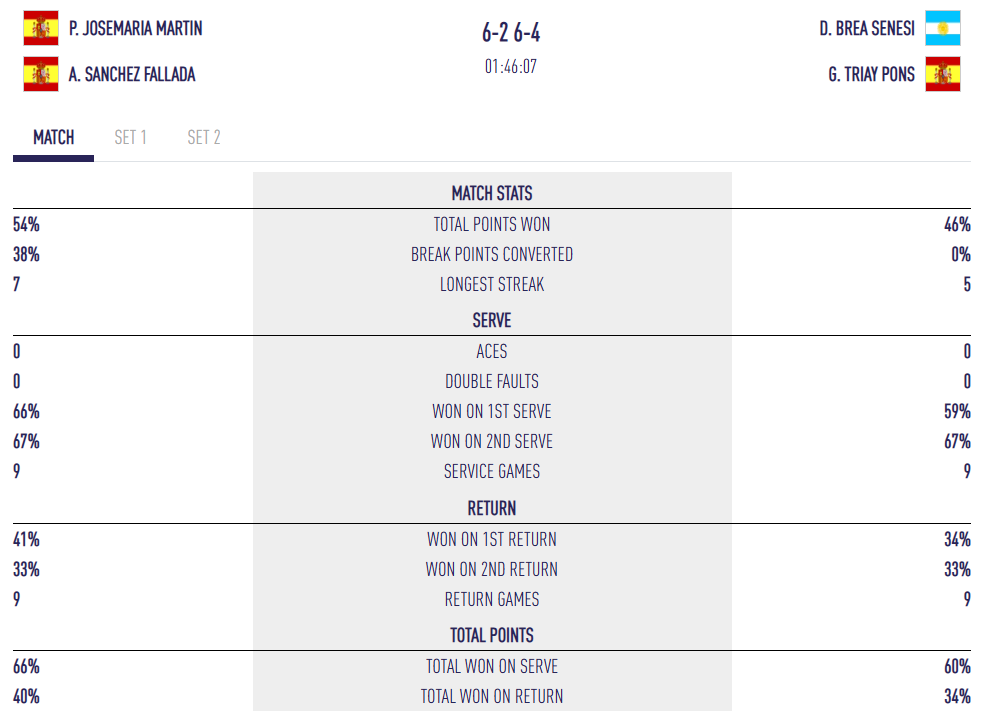Select the MATCH tab
Image resolution: width=985 pixels, height=726 pixels.
point(54,138)
